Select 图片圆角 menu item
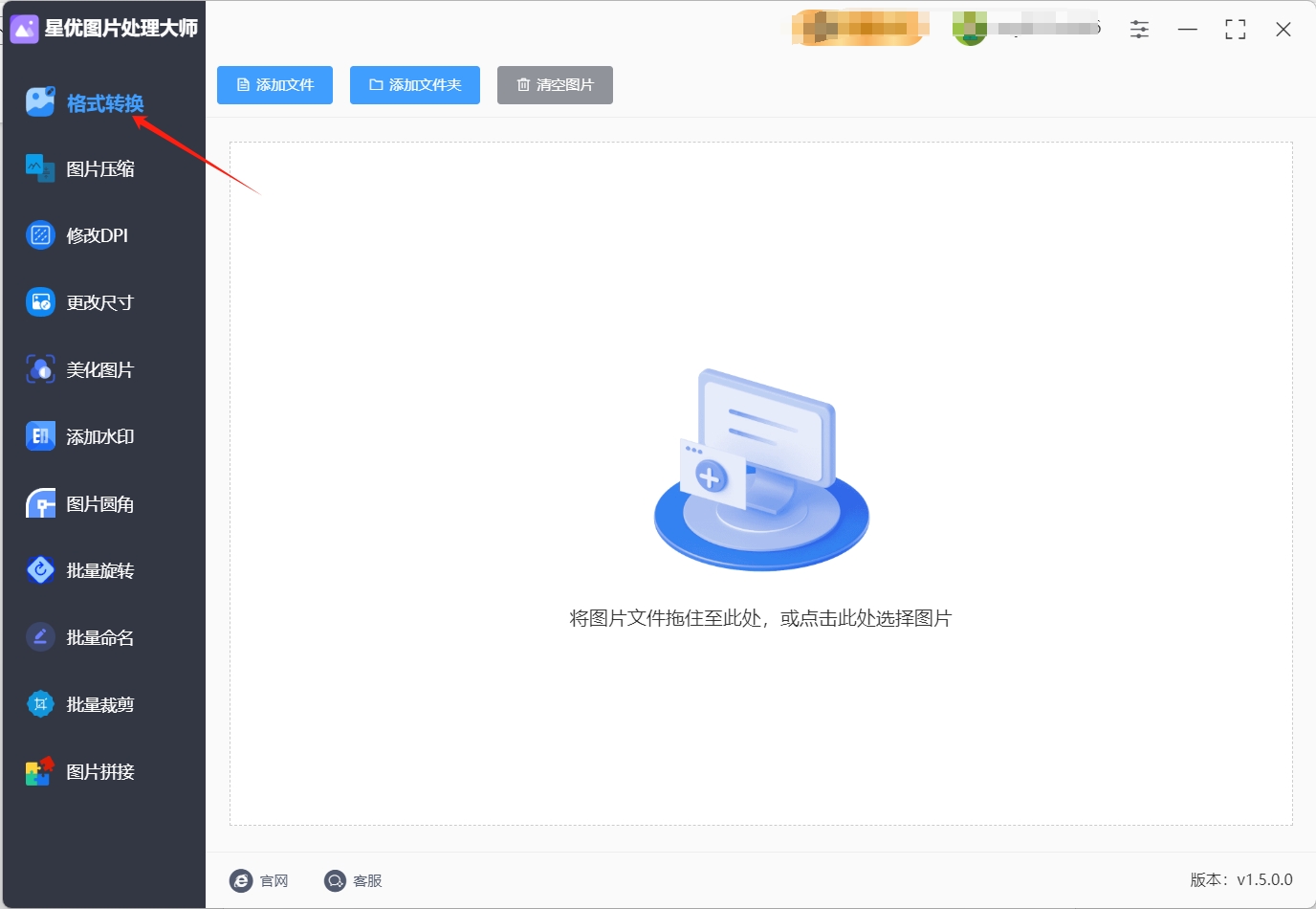This screenshot has width=1316, height=909. (100, 504)
